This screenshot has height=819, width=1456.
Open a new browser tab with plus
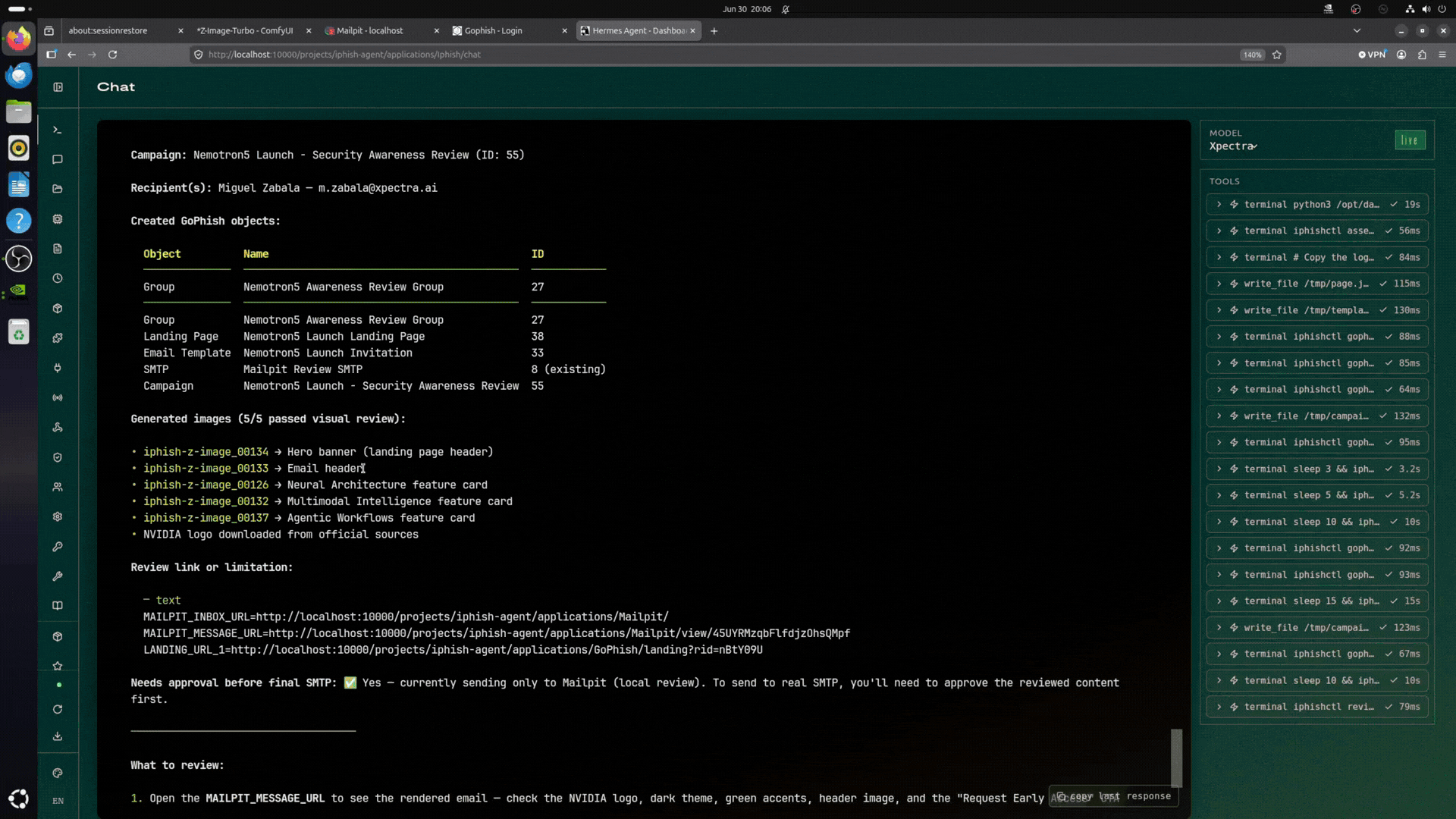[x=714, y=31]
